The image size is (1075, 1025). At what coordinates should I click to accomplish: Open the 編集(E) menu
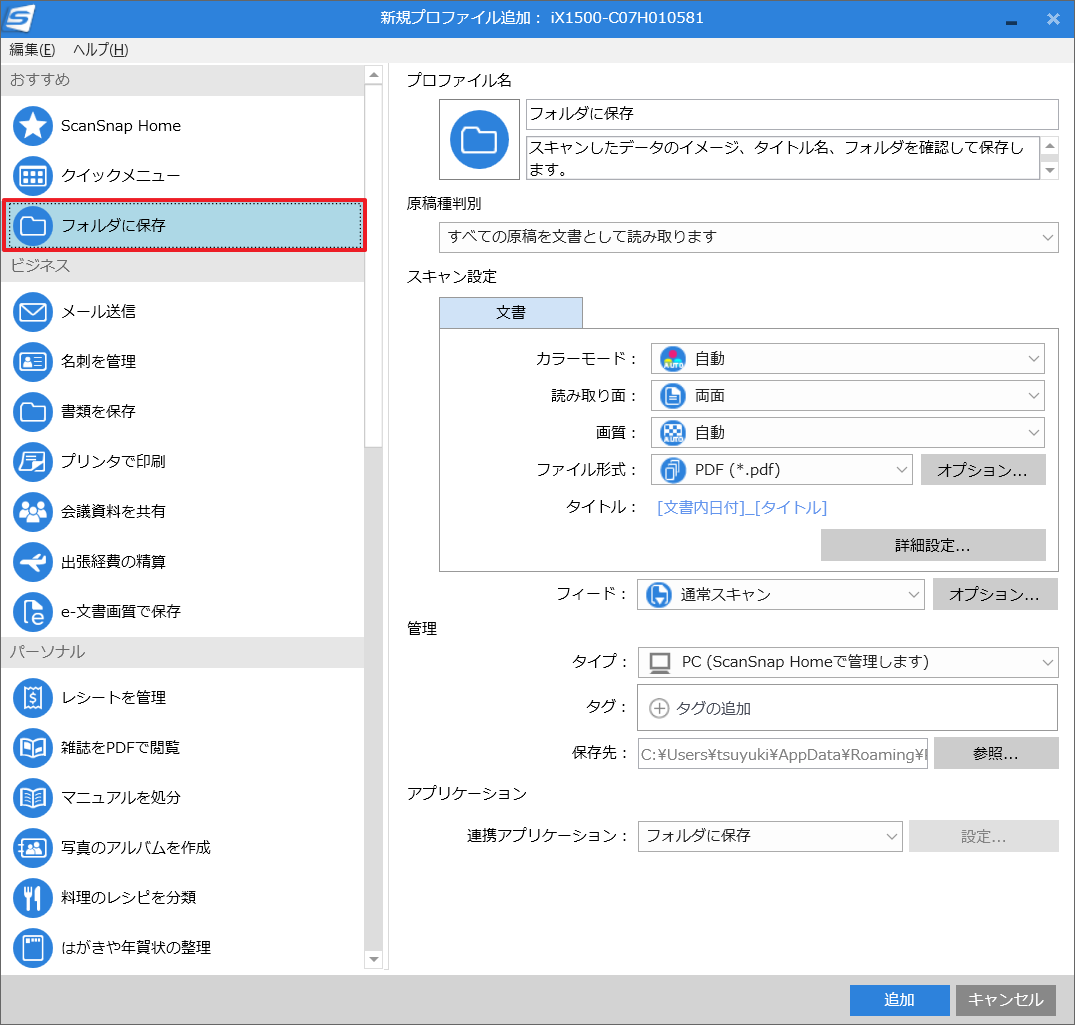point(32,50)
